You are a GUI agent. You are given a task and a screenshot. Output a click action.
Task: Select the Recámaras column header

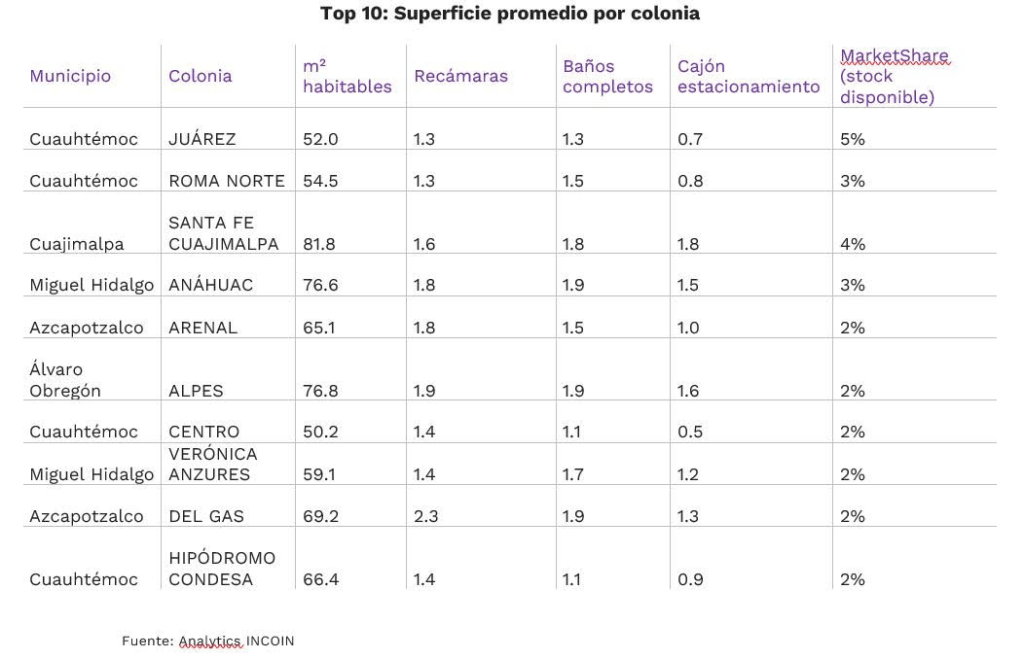point(460,76)
